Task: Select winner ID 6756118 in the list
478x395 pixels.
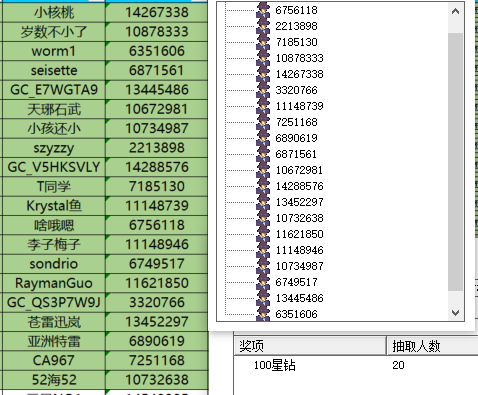Action: pyautogui.click(x=296, y=10)
